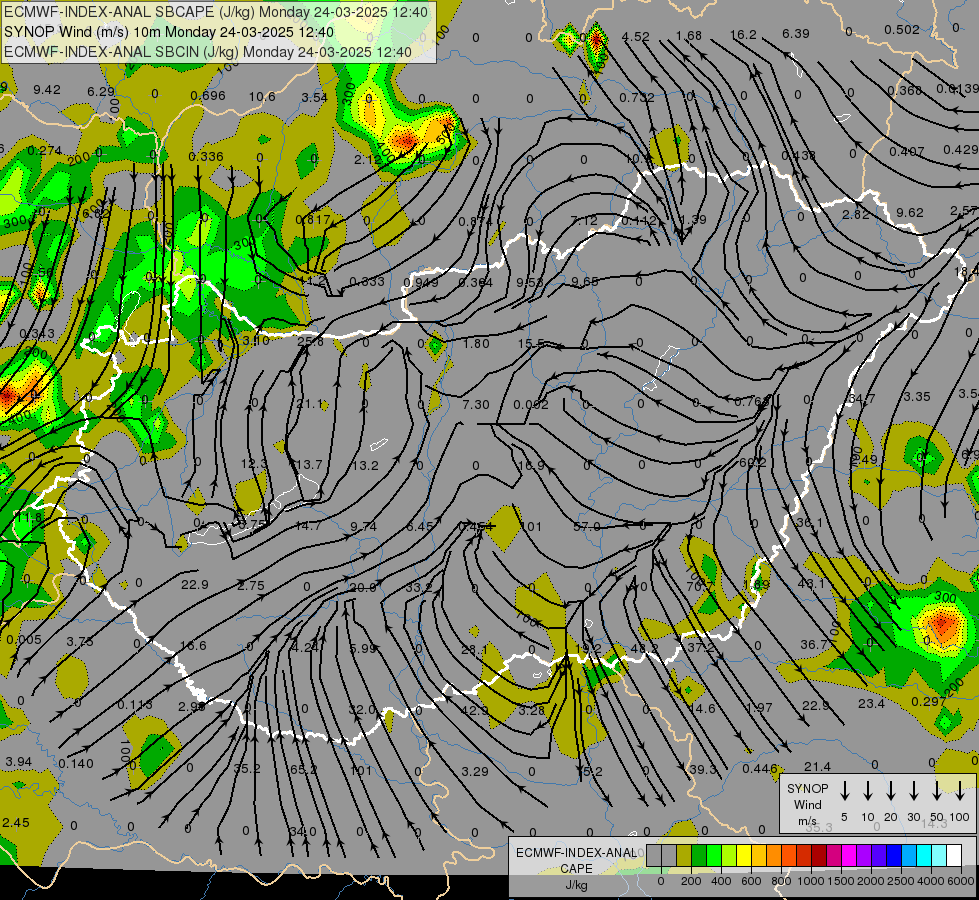Click the 25.6 value on map
This screenshot has width=979, height=900.
pyautogui.click(x=310, y=341)
